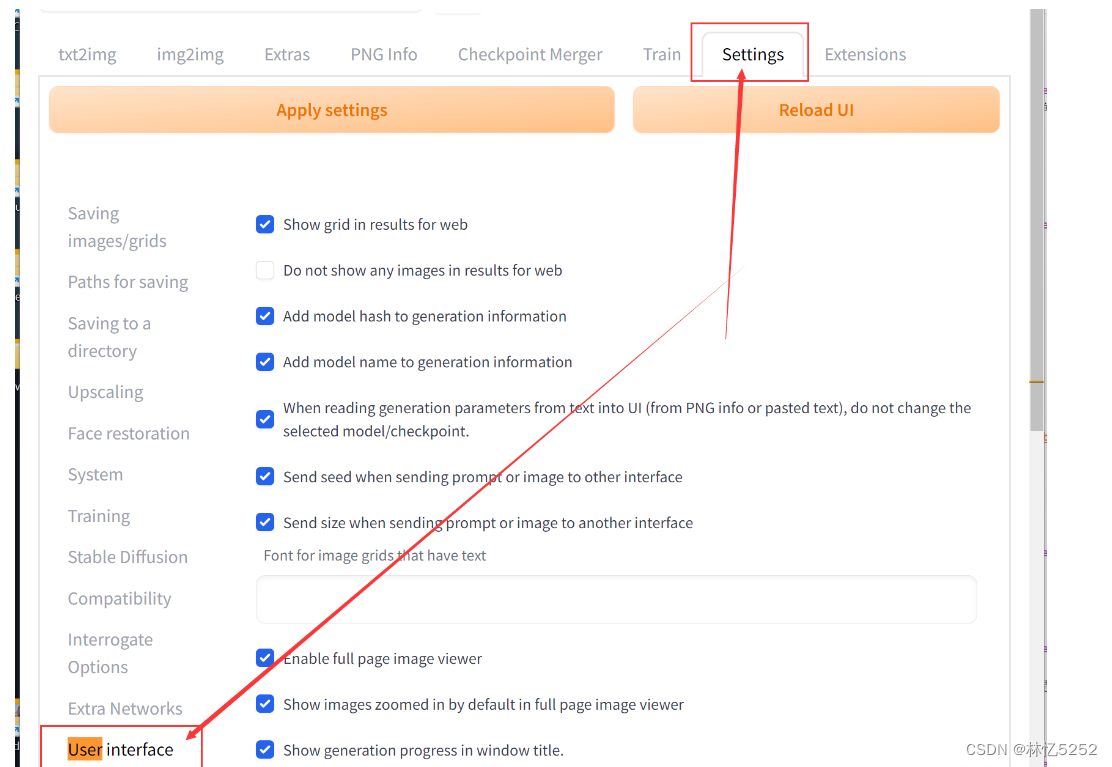The image size is (1112, 767).
Task: Open the Checkpoint Merger tab
Action: [530, 55]
